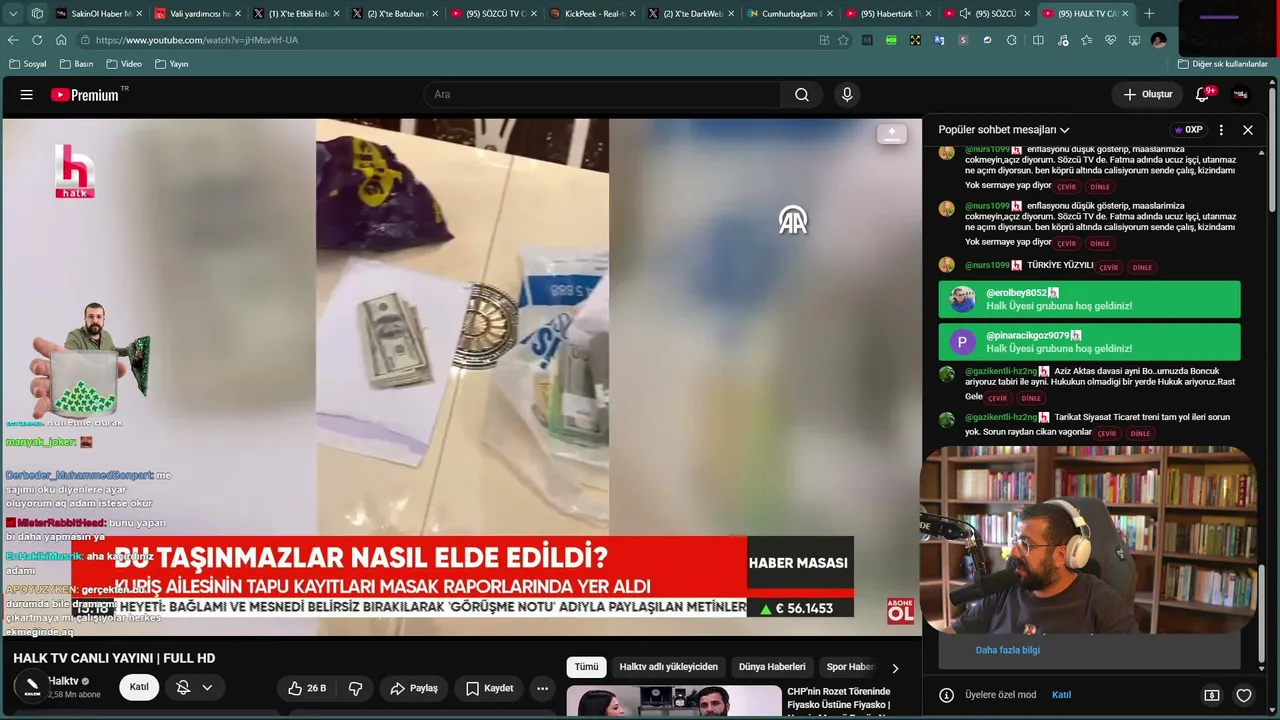Switch to KickPeek tab

coord(594,14)
